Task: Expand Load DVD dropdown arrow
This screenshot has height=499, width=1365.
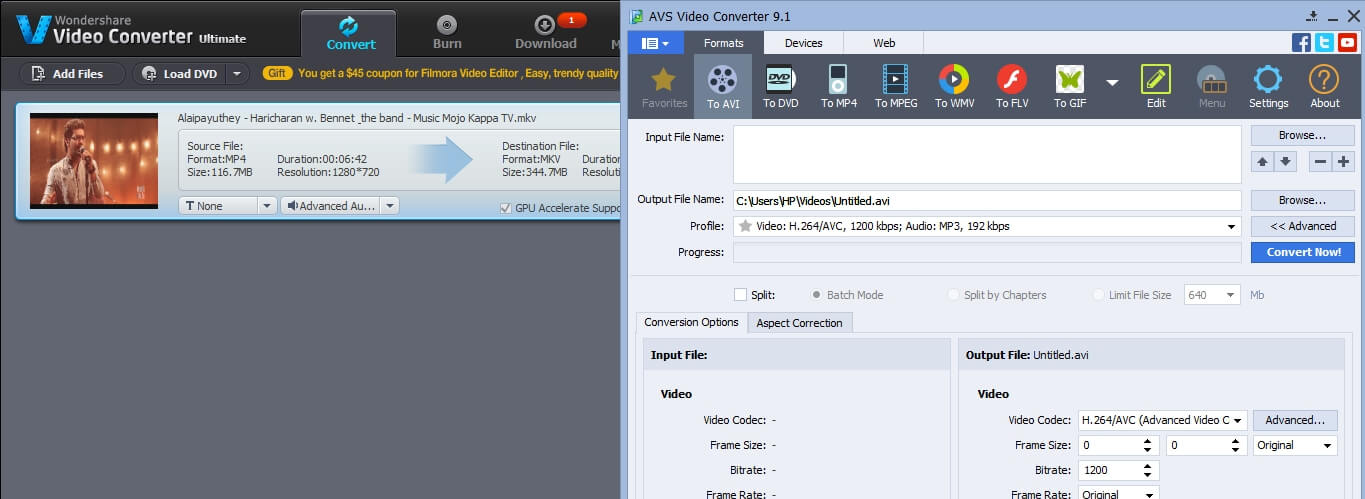Action: pyautogui.click(x=237, y=73)
